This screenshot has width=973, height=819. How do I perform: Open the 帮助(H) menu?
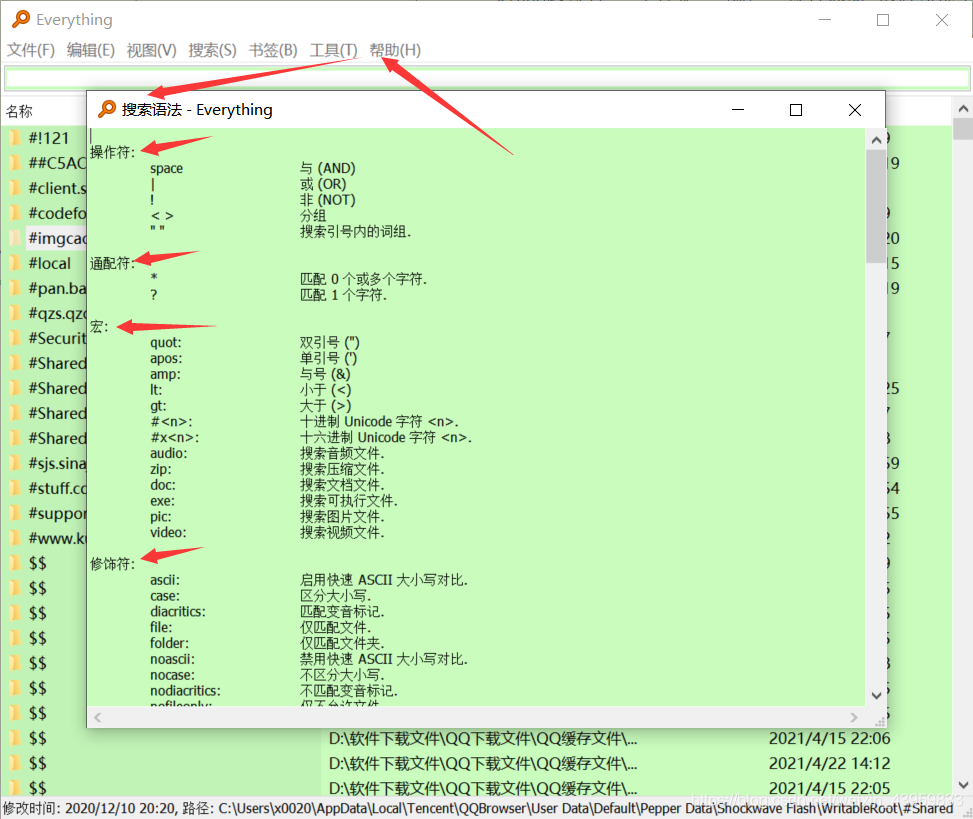coord(395,50)
